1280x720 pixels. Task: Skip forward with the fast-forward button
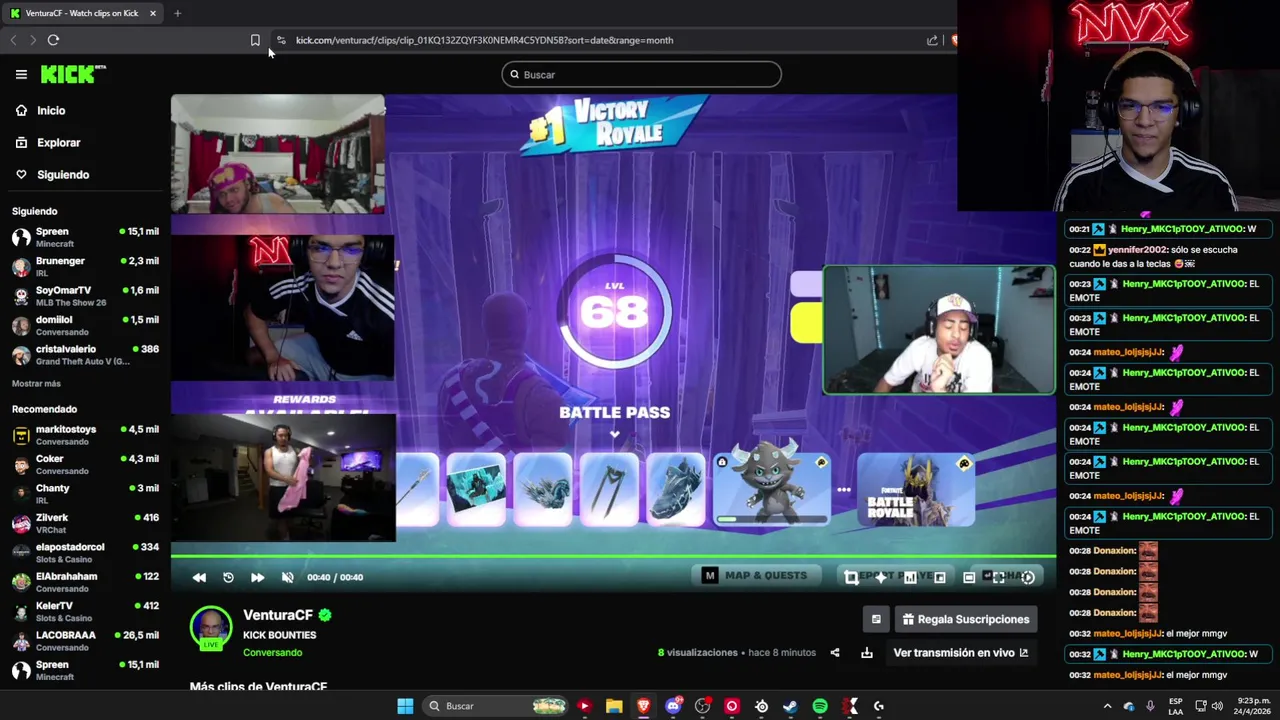257,577
